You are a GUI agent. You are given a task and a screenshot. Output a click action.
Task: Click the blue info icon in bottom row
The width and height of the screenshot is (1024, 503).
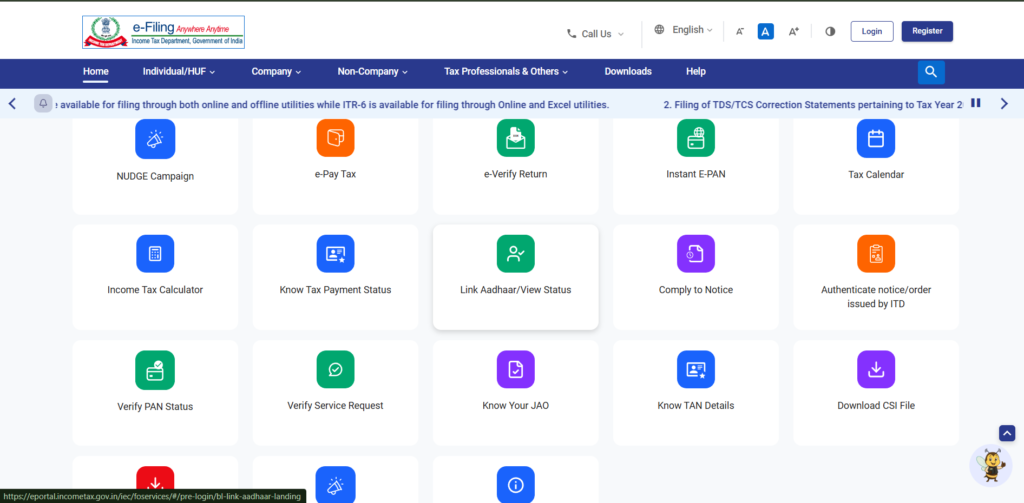(x=516, y=484)
